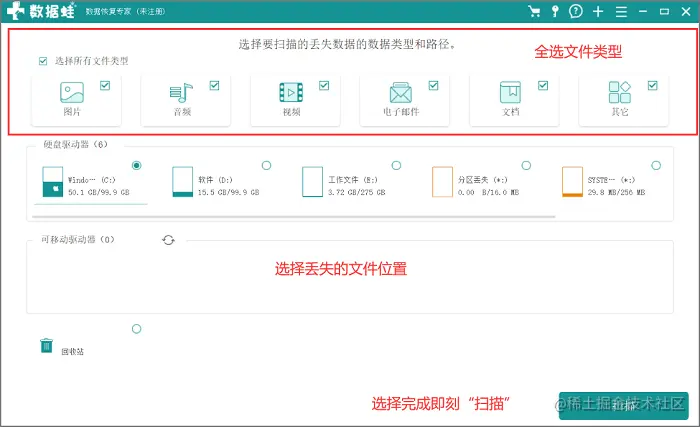Click the 硬盘驱动器 (6) section label
This screenshot has height=427, width=700.
click(75, 144)
